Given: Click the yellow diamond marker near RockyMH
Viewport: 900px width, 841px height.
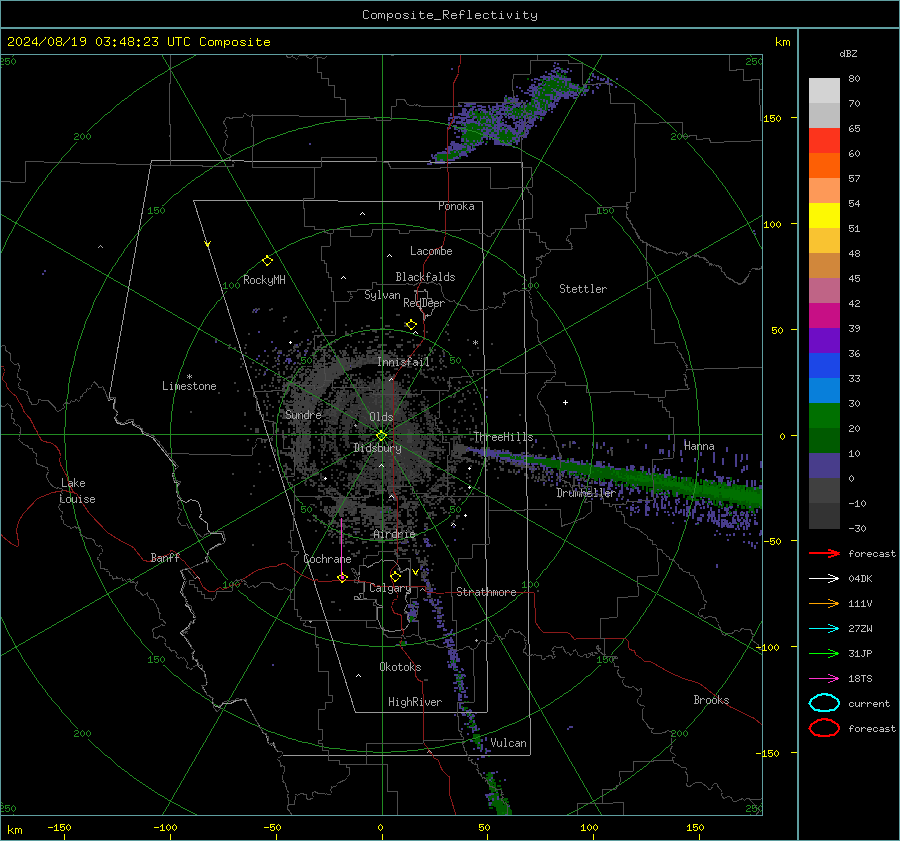Looking at the screenshot, I should coord(267,261).
